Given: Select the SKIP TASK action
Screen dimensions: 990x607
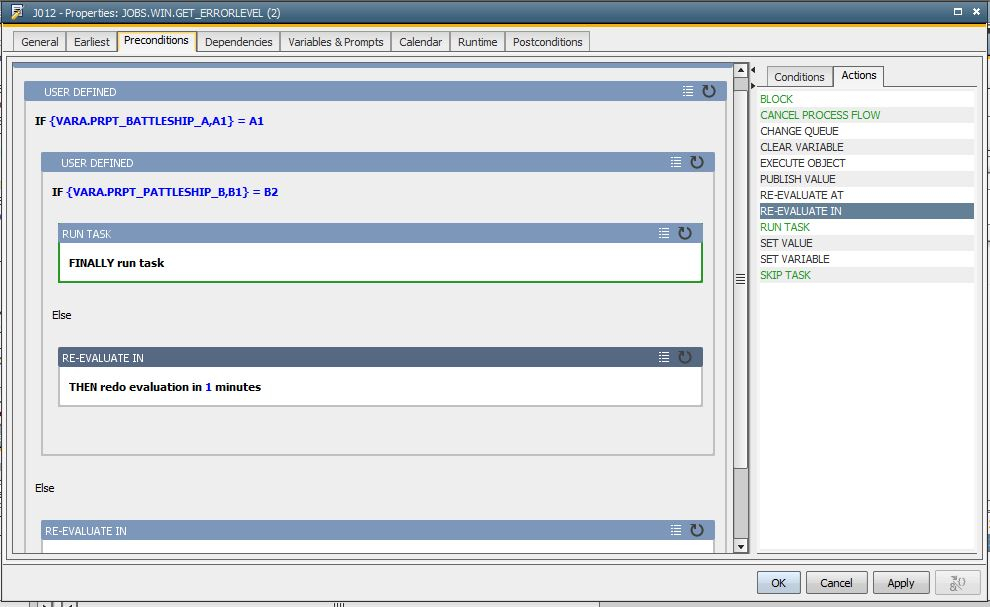Looking at the screenshot, I should pyautogui.click(x=786, y=275).
